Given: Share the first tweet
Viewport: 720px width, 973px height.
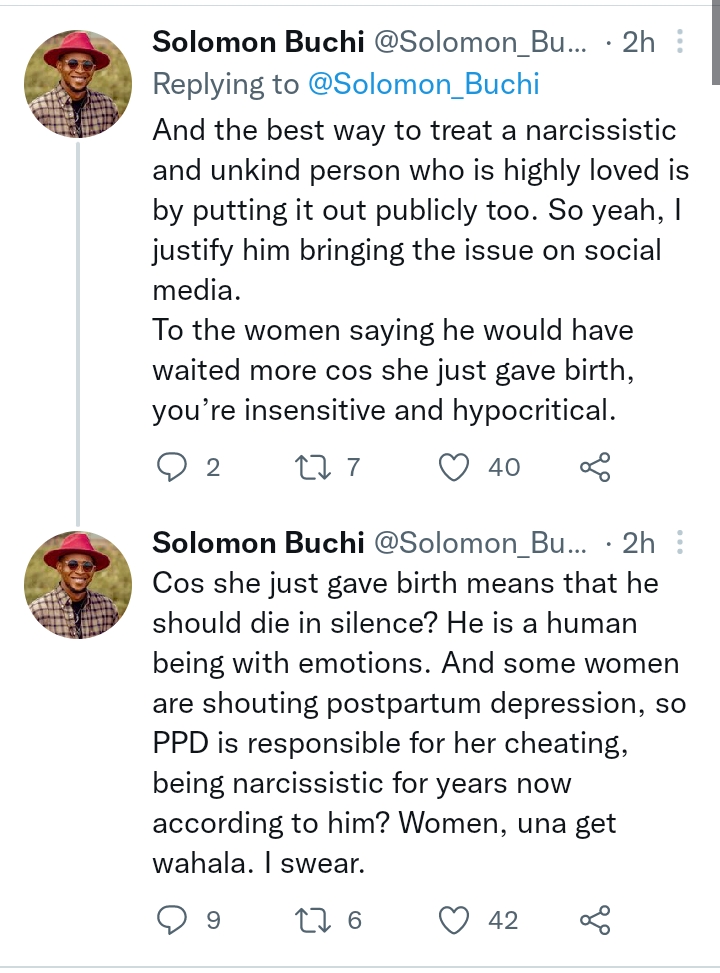Looking at the screenshot, I should [594, 466].
